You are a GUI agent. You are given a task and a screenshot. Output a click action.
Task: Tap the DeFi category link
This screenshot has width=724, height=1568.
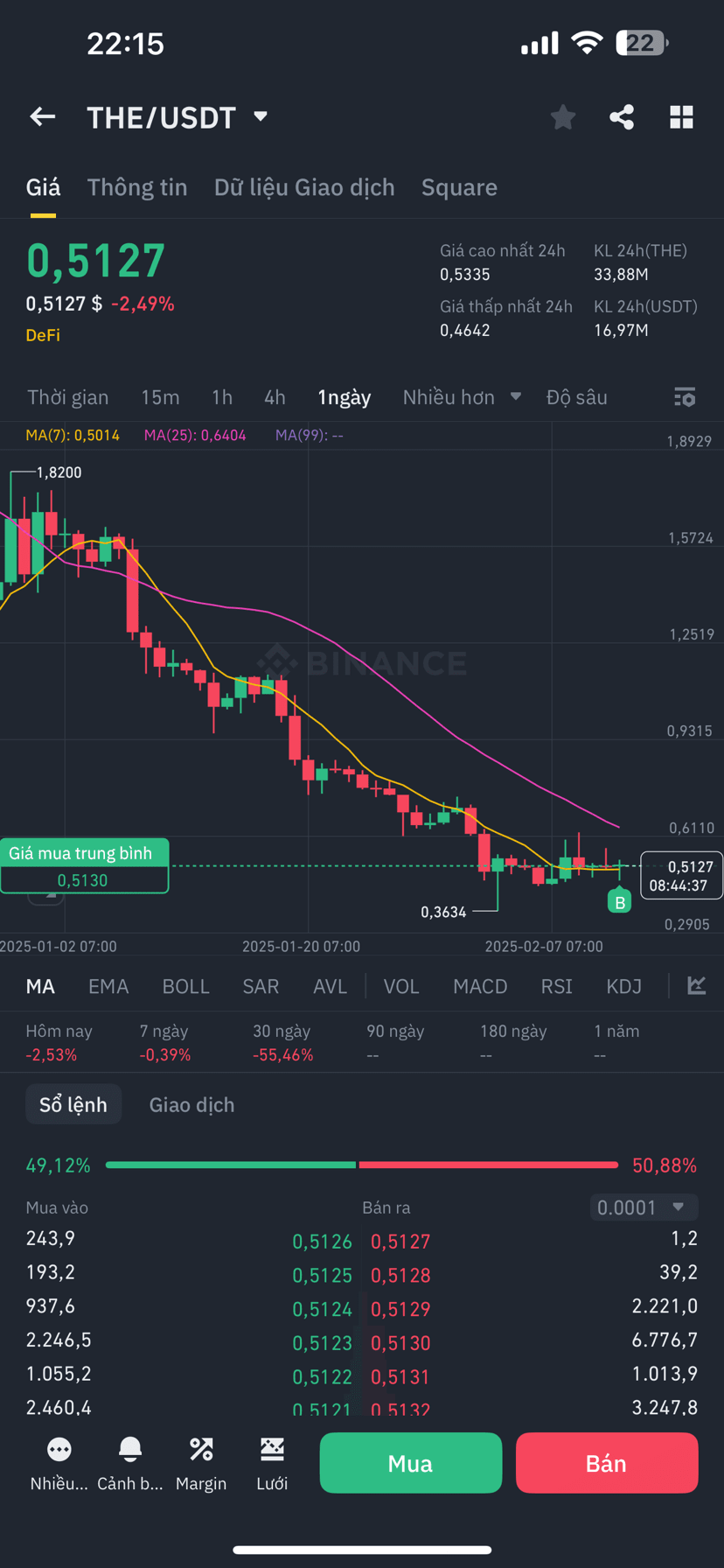click(x=43, y=334)
